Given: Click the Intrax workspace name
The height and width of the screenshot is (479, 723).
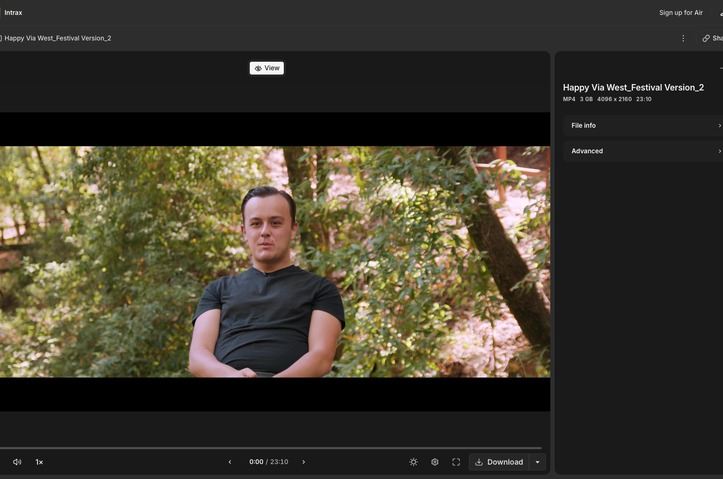Looking at the screenshot, I should [x=13, y=12].
